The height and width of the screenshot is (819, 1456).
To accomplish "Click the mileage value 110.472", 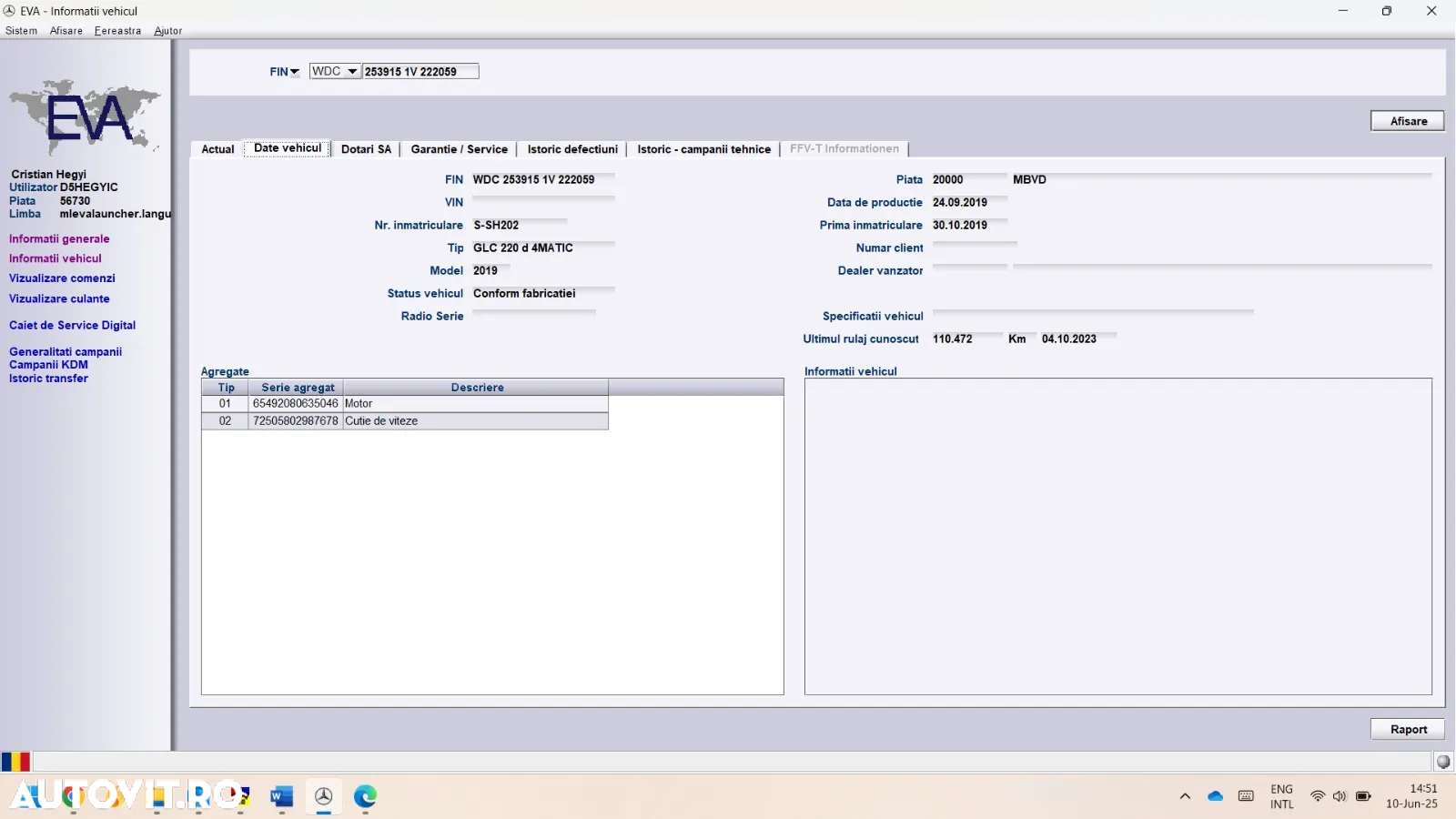I will (x=953, y=339).
